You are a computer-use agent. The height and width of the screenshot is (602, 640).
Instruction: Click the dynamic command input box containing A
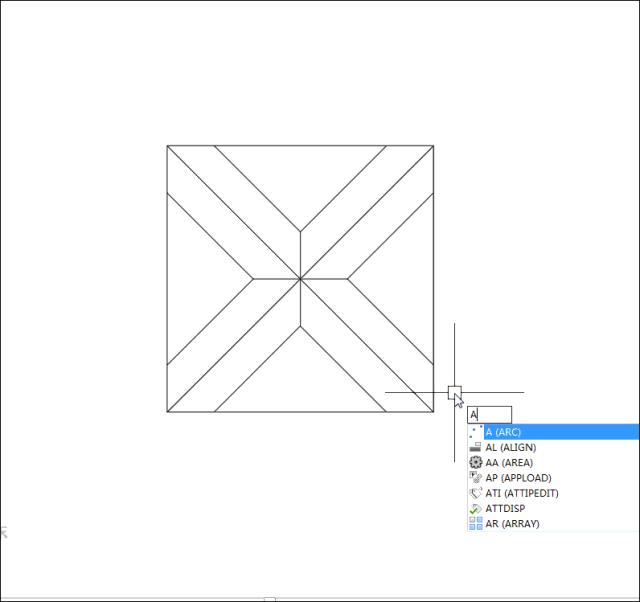[490, 415]
